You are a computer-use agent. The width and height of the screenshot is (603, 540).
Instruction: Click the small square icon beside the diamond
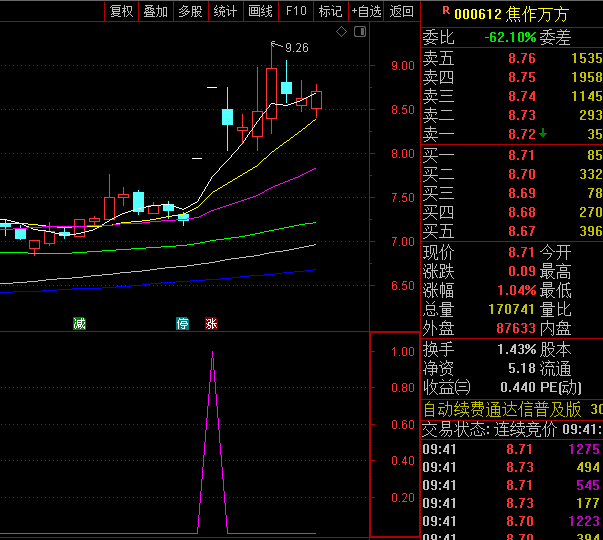tap(358, 32)
